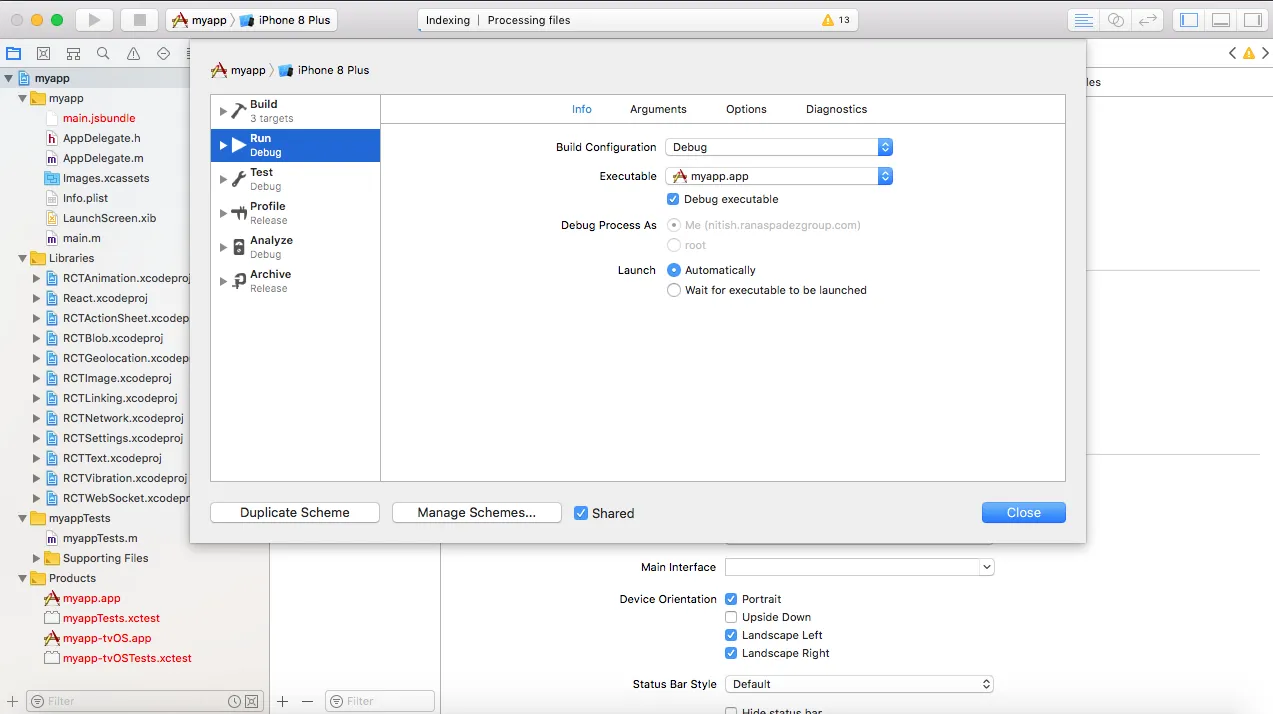Screen dimensions: 1273x714
Task: Select the Profile scheme action
Action: pyautogui.click(x=295, y=213)
